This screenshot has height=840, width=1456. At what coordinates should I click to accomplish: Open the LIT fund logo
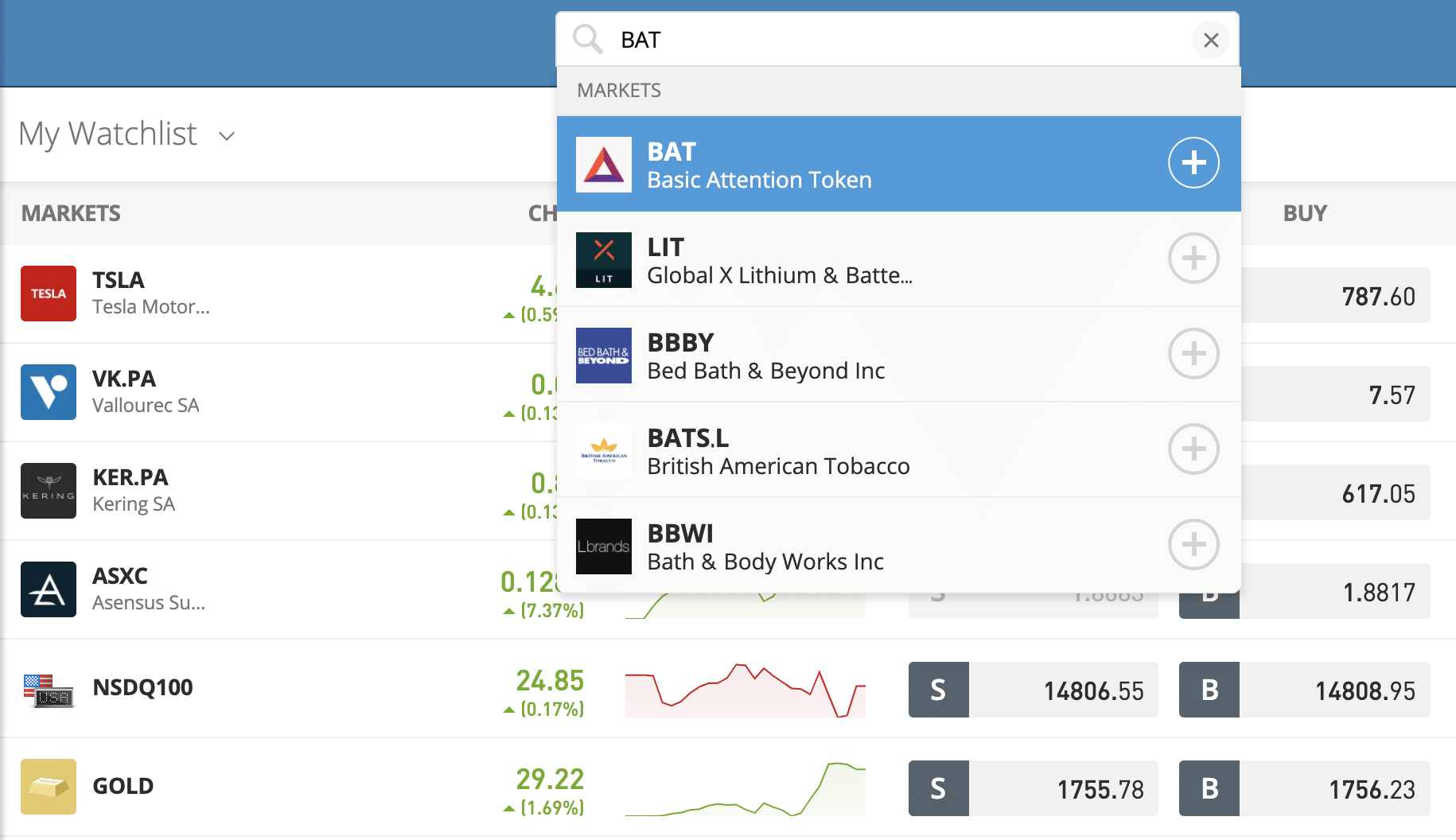click(x=604, y=260)
